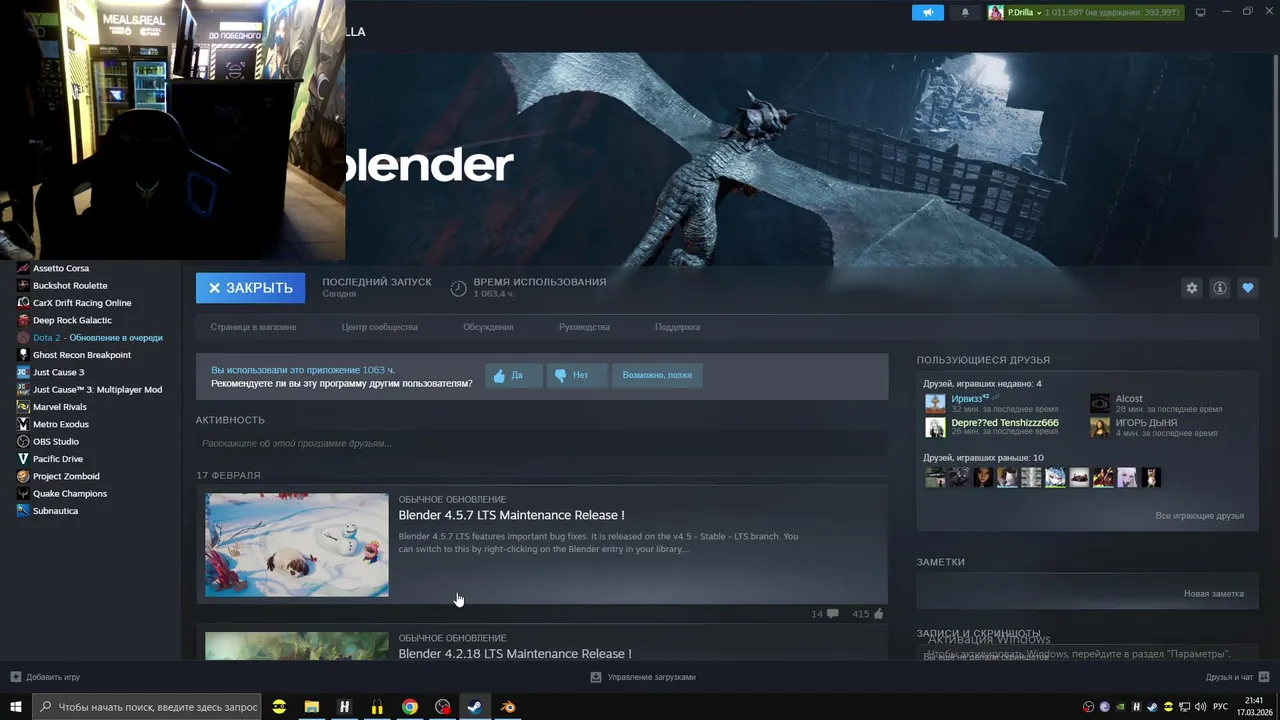The height and width of the screenshot is (720, 1280).
Task: Open the volume icon in system tray
Action: pyautogui.click(x=1200, y=707)
